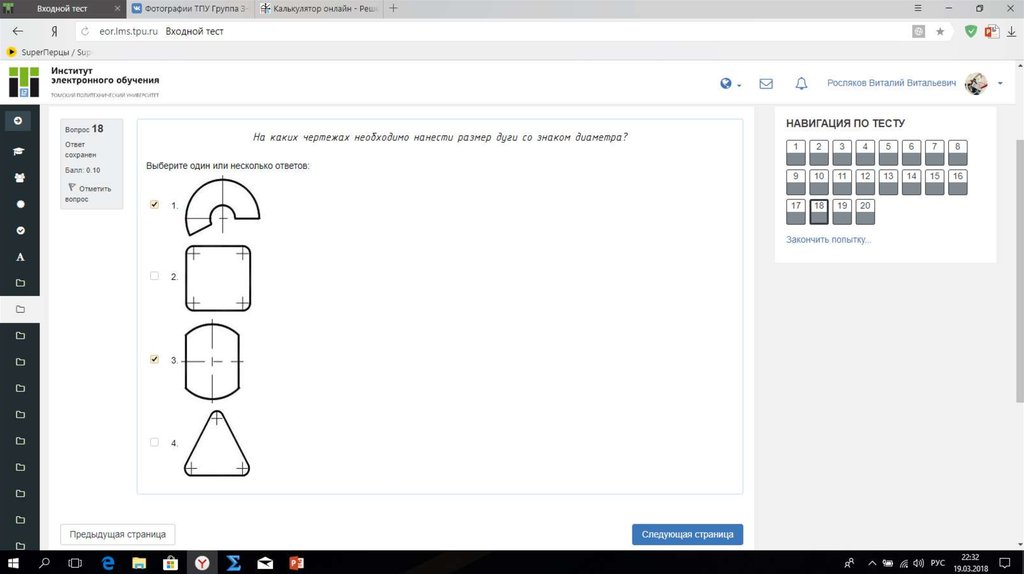Viewport: 1024px width, 574px height.
Task: Open the browser downloads arrow icon
Action: [1012, 31]
